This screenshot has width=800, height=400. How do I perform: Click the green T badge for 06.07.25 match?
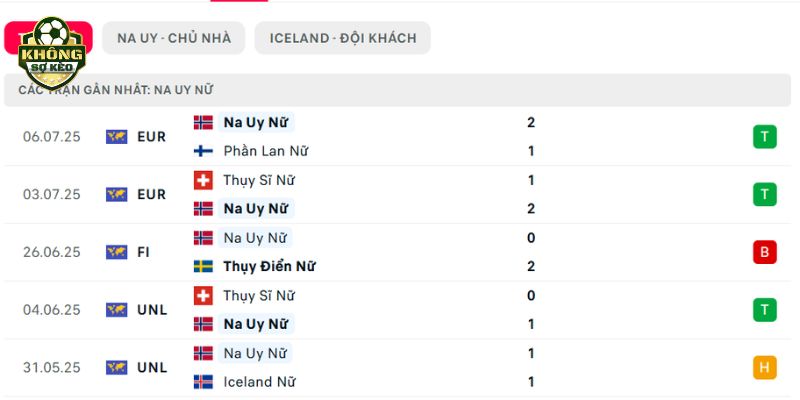click(x=764, y=137)
